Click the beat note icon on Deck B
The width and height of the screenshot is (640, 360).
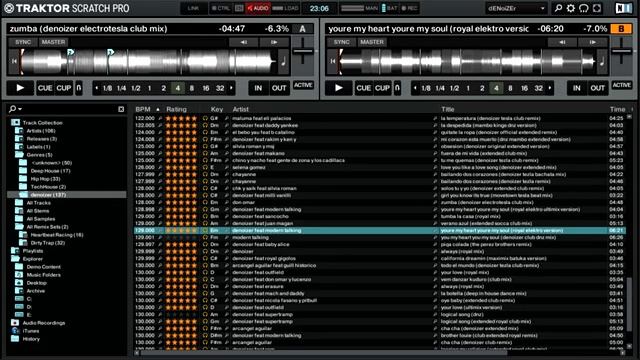pos(602,61)
